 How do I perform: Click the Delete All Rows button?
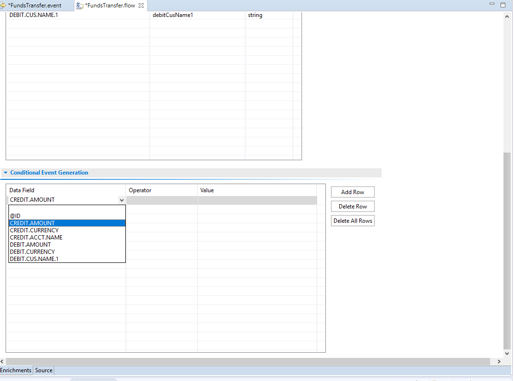pos(353,221)
